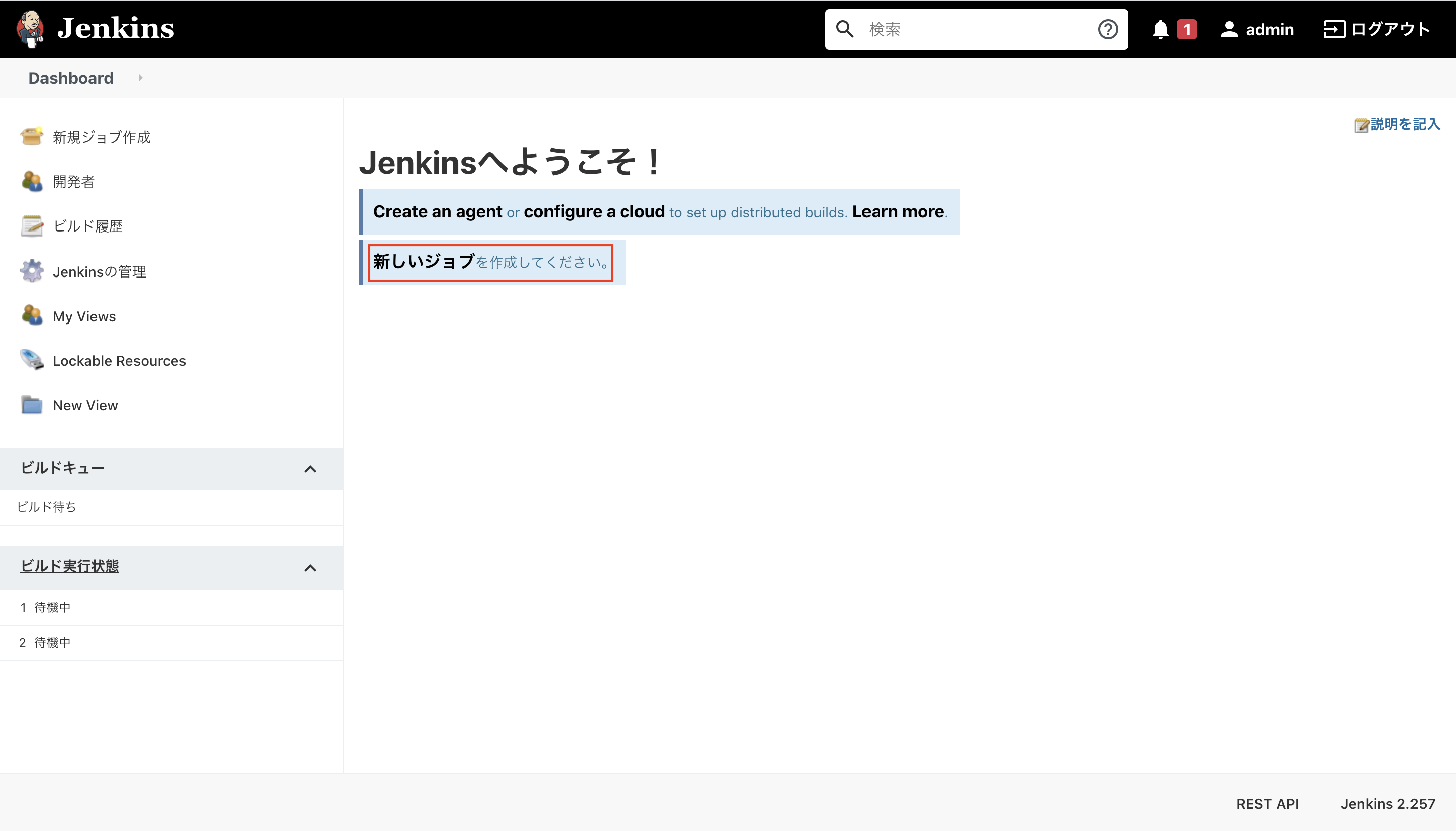Click executor 1 待機中 row

pyautogui.click(x=171, y=607)
